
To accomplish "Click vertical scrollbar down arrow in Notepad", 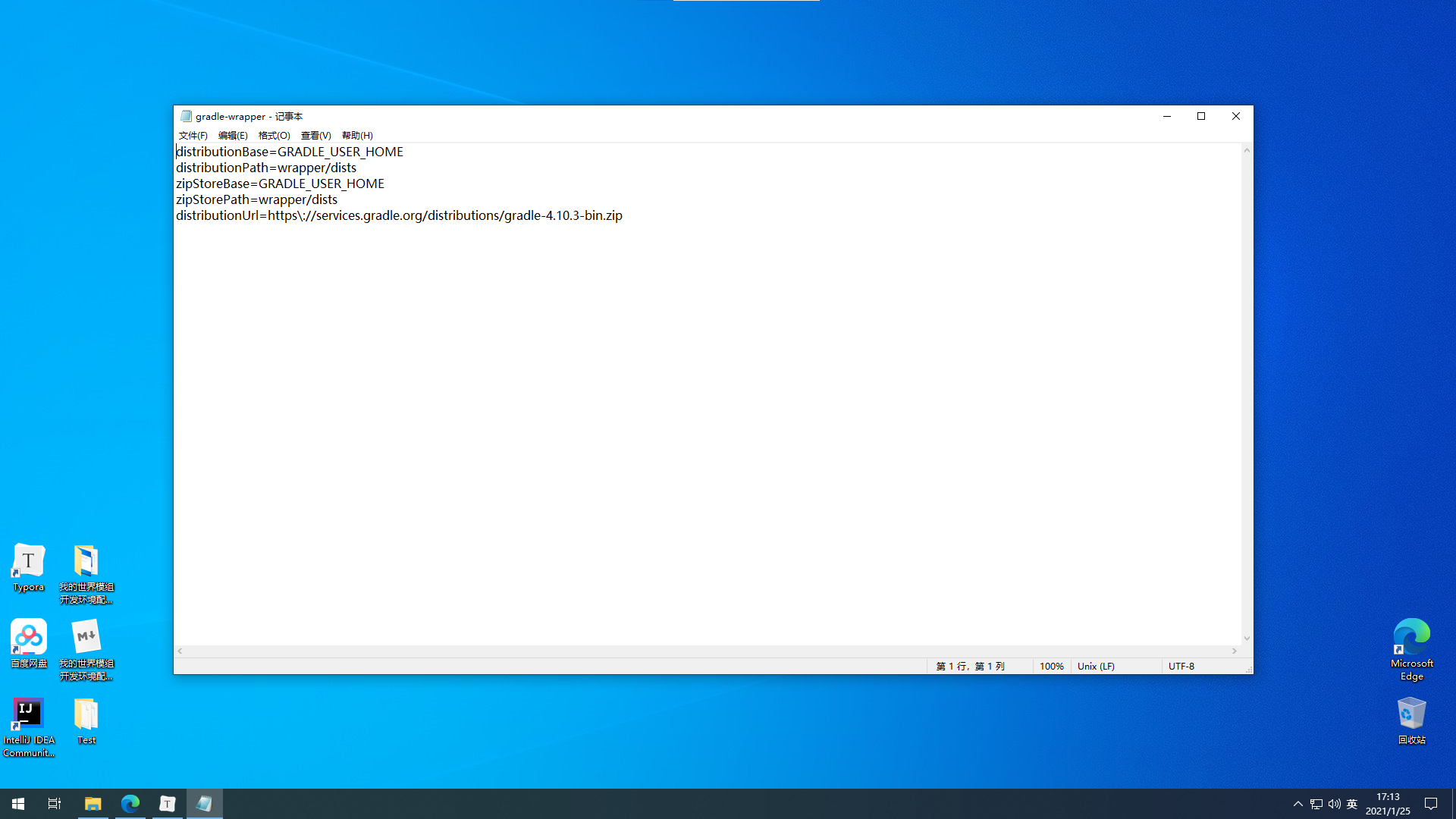I will point(1247,639).
